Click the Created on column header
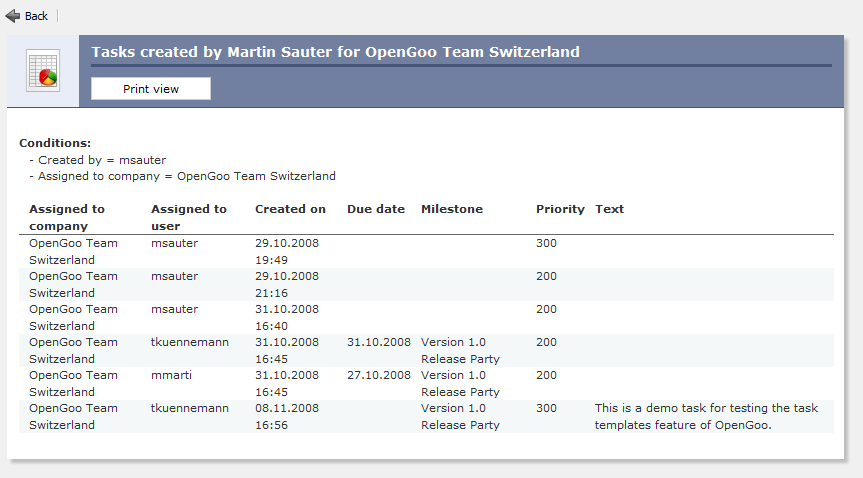The width and height of the screenshot is (863, 478). [290, 209]
